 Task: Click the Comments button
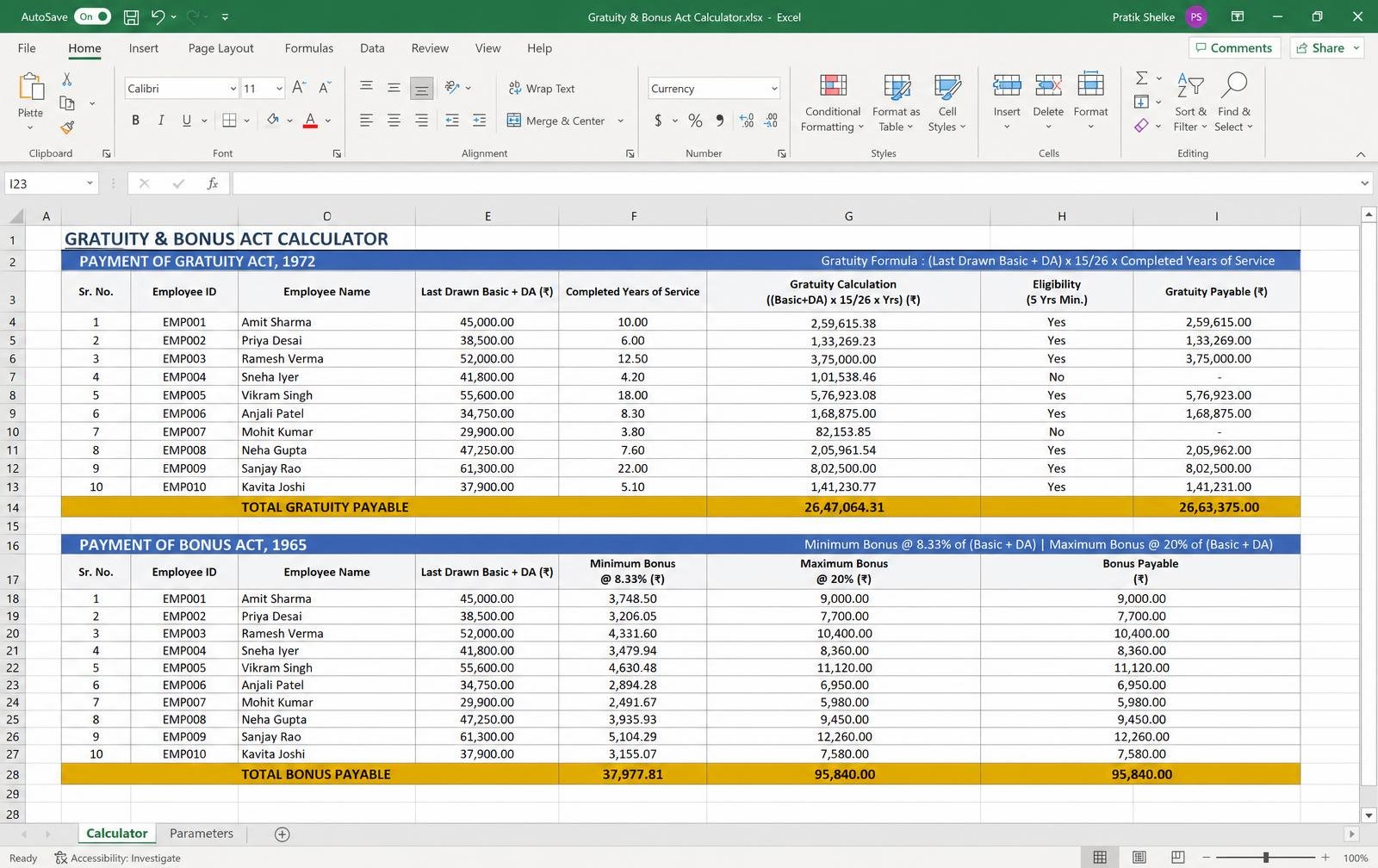point(1234,48)
